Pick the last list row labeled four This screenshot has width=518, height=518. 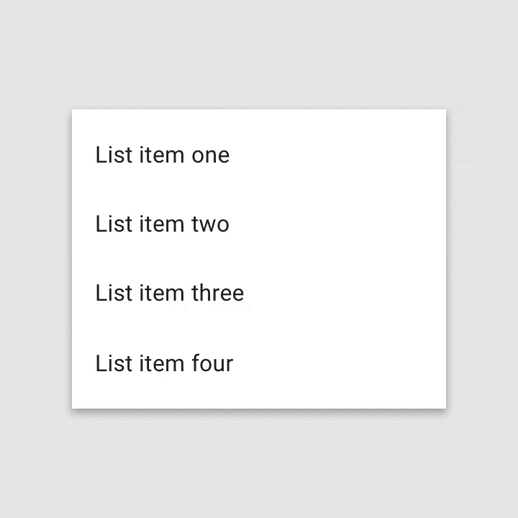259,363
